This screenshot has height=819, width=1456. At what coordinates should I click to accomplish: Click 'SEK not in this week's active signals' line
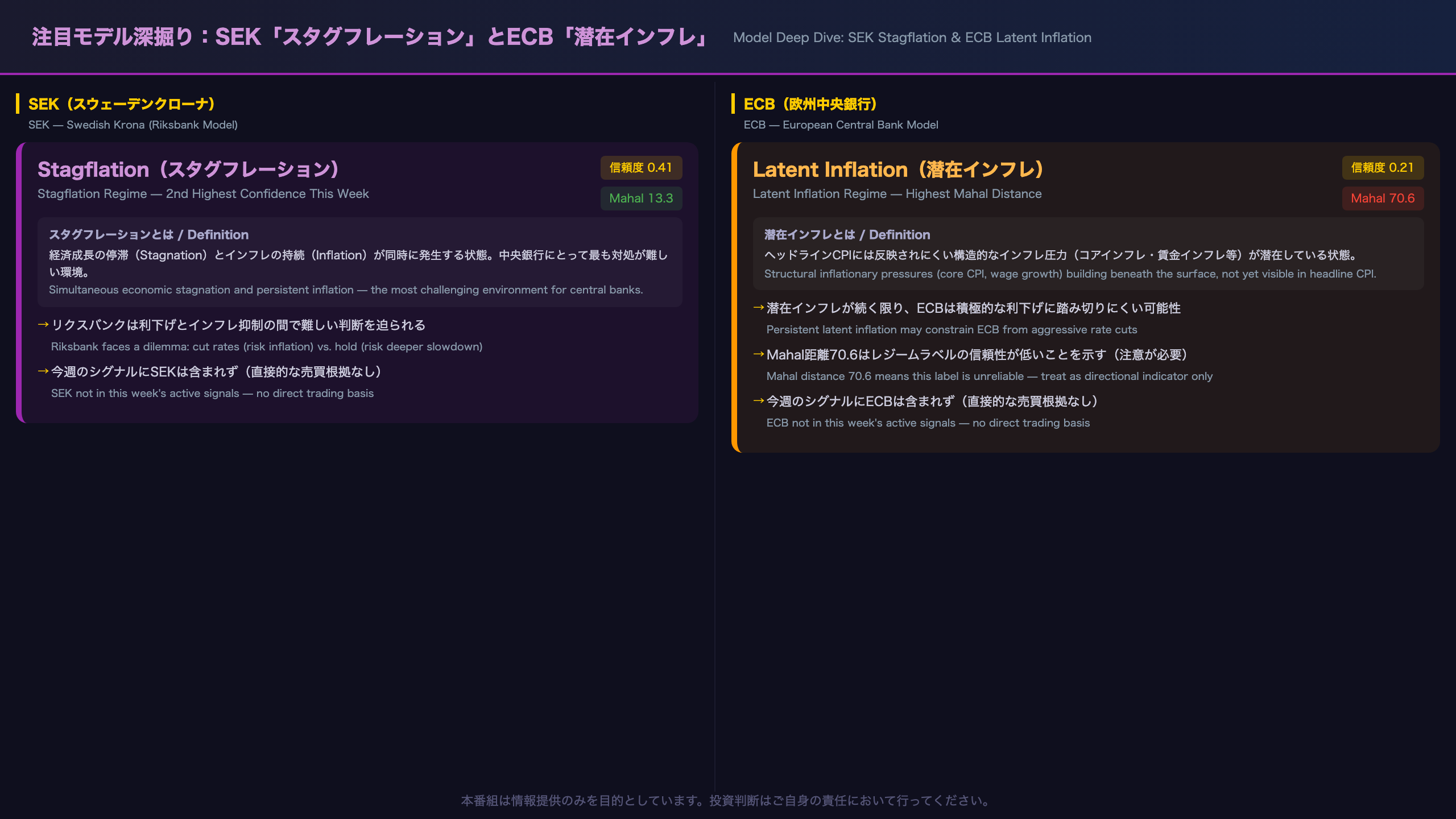pyautogui.click(x=212, y=394)
